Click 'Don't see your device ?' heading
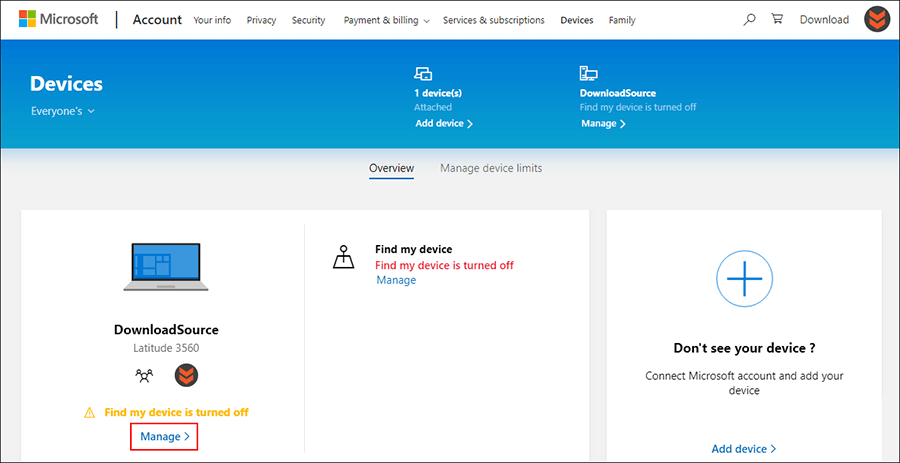The height and width of the screenshot is (463, 900). tap(744, 348)
